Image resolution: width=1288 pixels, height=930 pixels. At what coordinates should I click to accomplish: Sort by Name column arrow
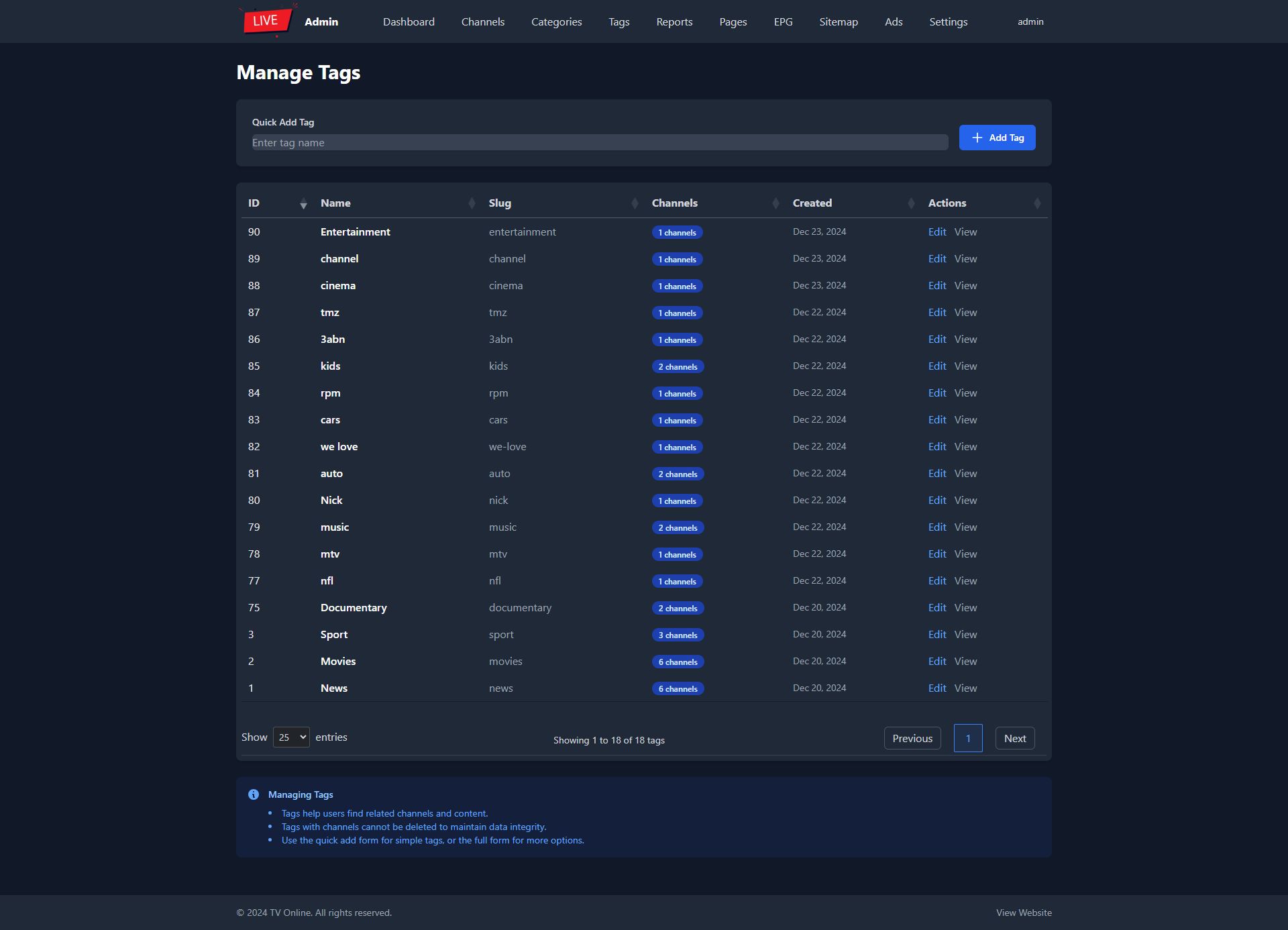pyautogui.click(x=472, y=203)
